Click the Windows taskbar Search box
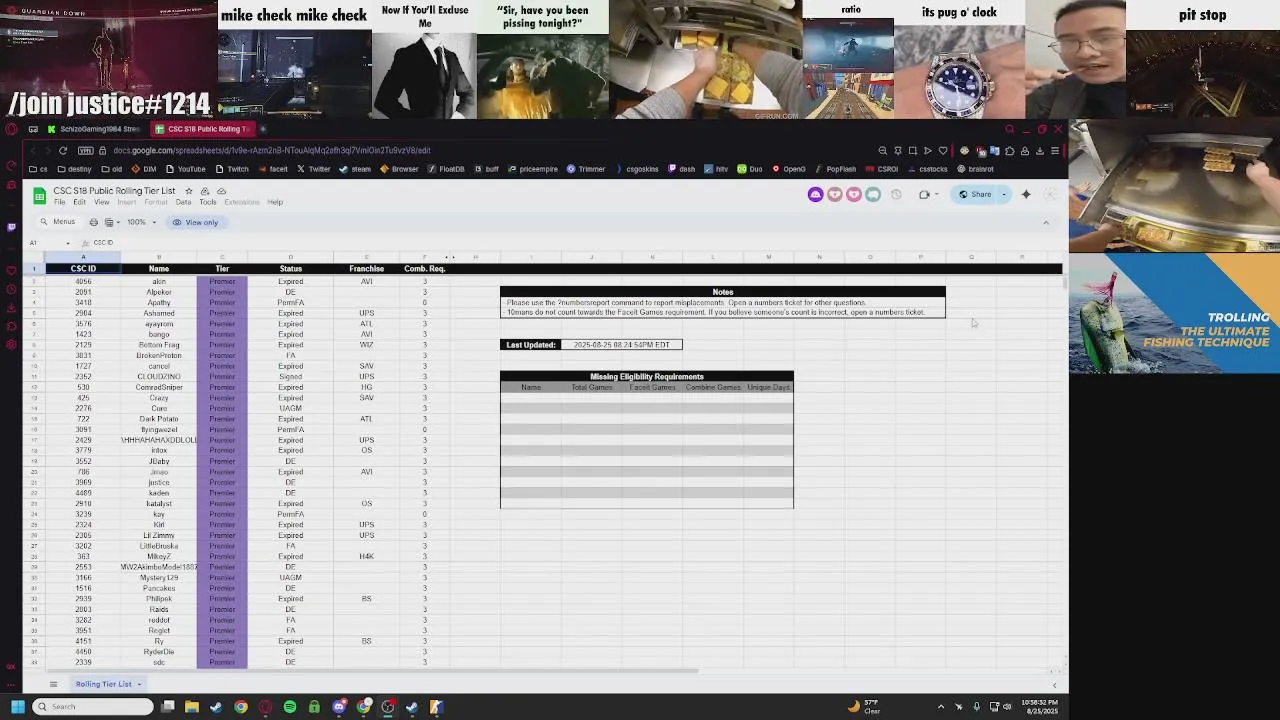This screenshot has width=1280, height=720. tap(92, 707)
